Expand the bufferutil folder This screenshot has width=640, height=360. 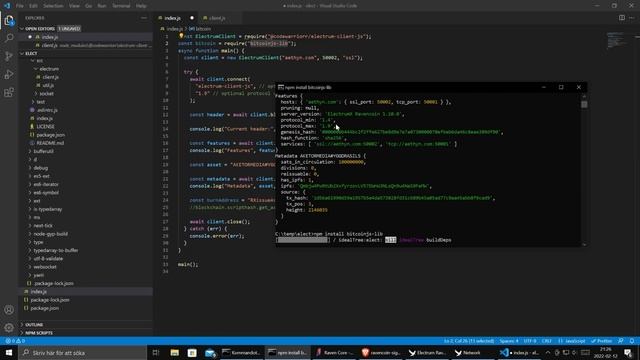tap(30, 151)
